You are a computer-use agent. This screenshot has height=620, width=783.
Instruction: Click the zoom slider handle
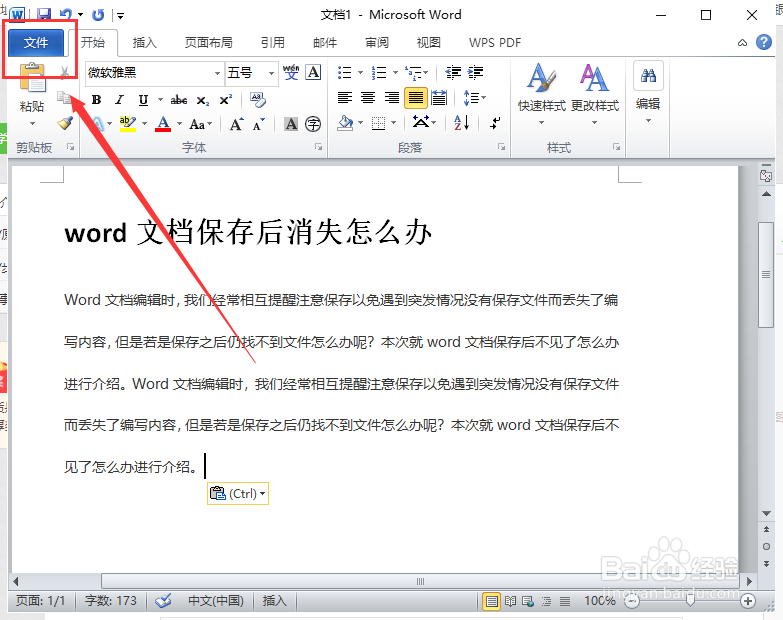pyautogui.click(x=690, y=601)
